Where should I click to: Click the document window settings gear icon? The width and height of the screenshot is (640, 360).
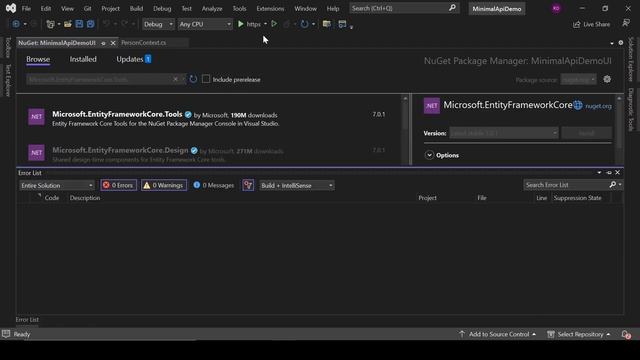[621, 43]
